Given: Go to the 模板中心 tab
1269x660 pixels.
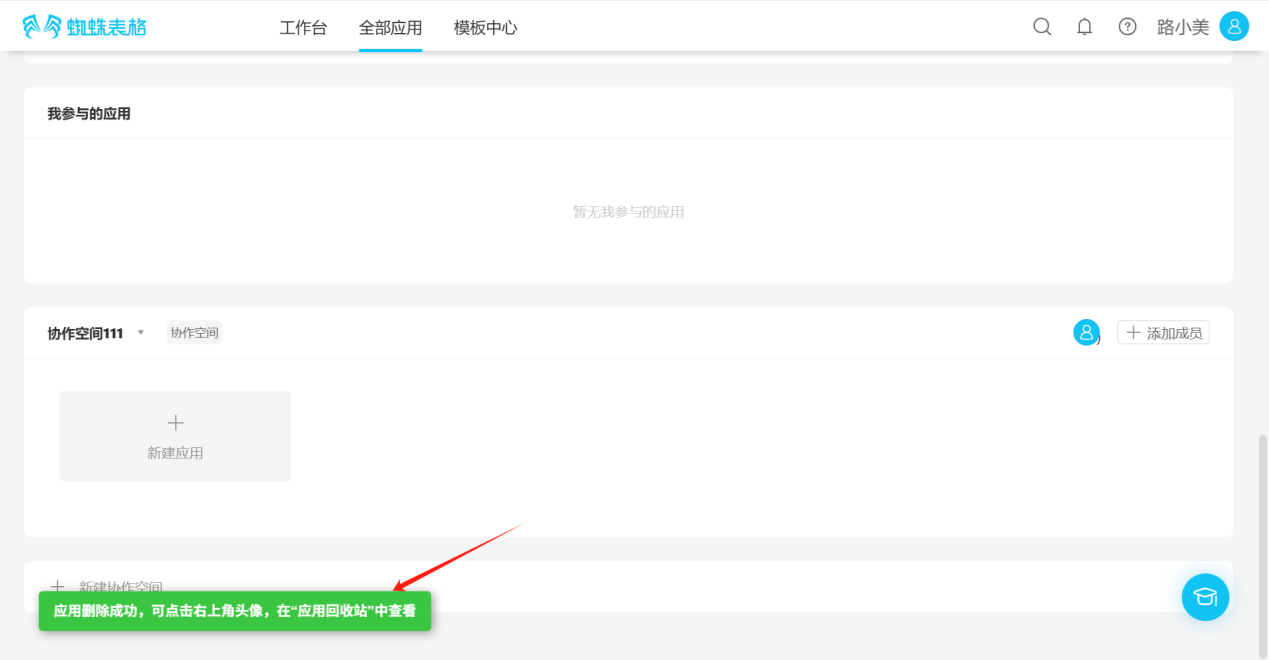Looking at the screenshot, I should (x=485, y=28).
